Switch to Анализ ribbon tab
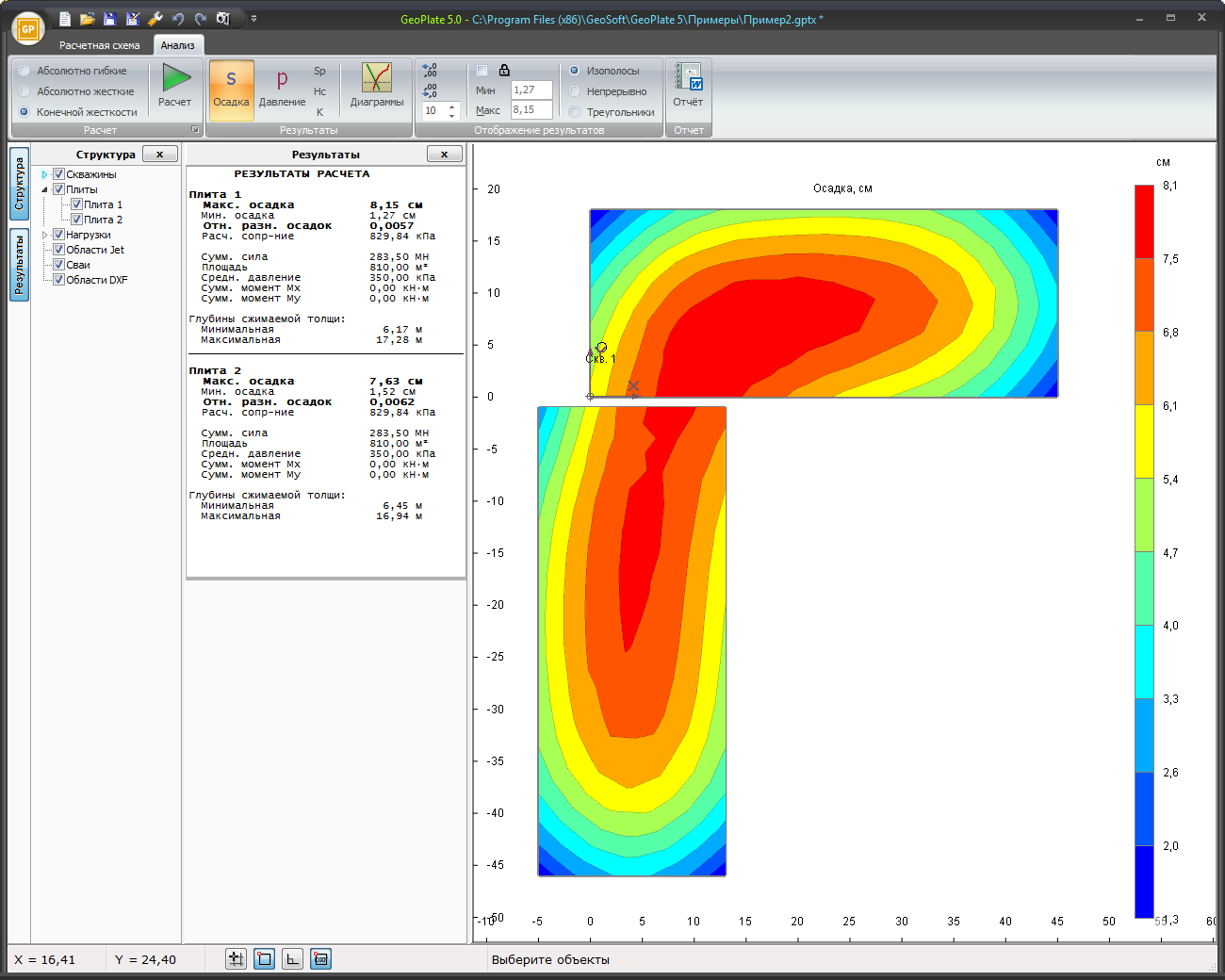The width and height of the screenshot is (1225, 980). click(177, 45)
